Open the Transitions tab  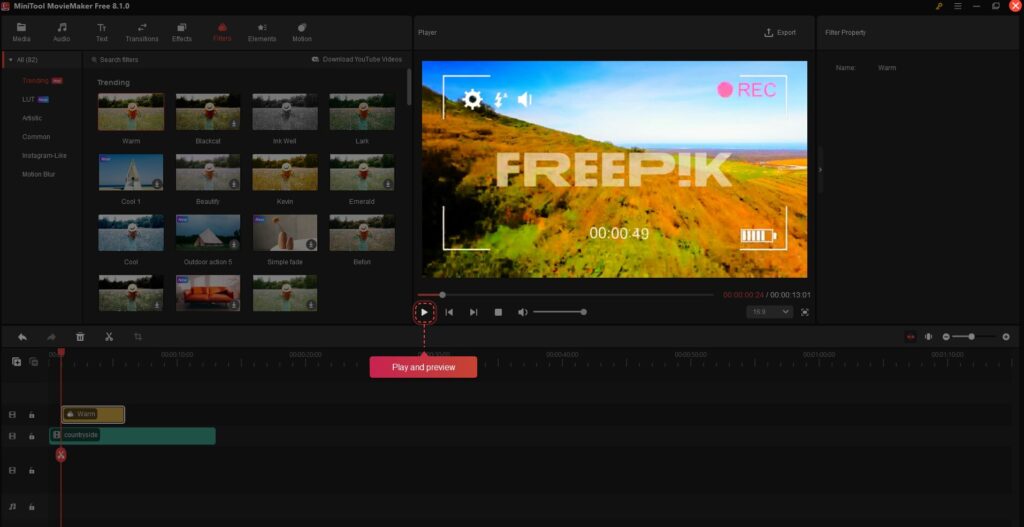tap(142, 32)
